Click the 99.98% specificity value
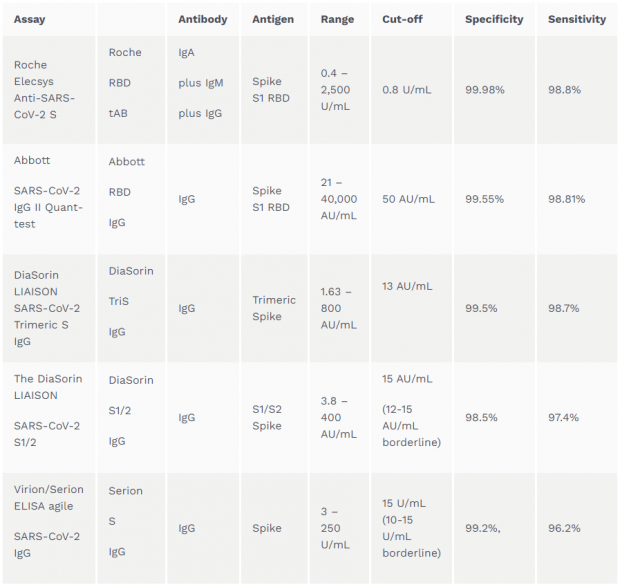Image resolution: width=620 pixels, height=585 pixels. (x=485, y=90)
